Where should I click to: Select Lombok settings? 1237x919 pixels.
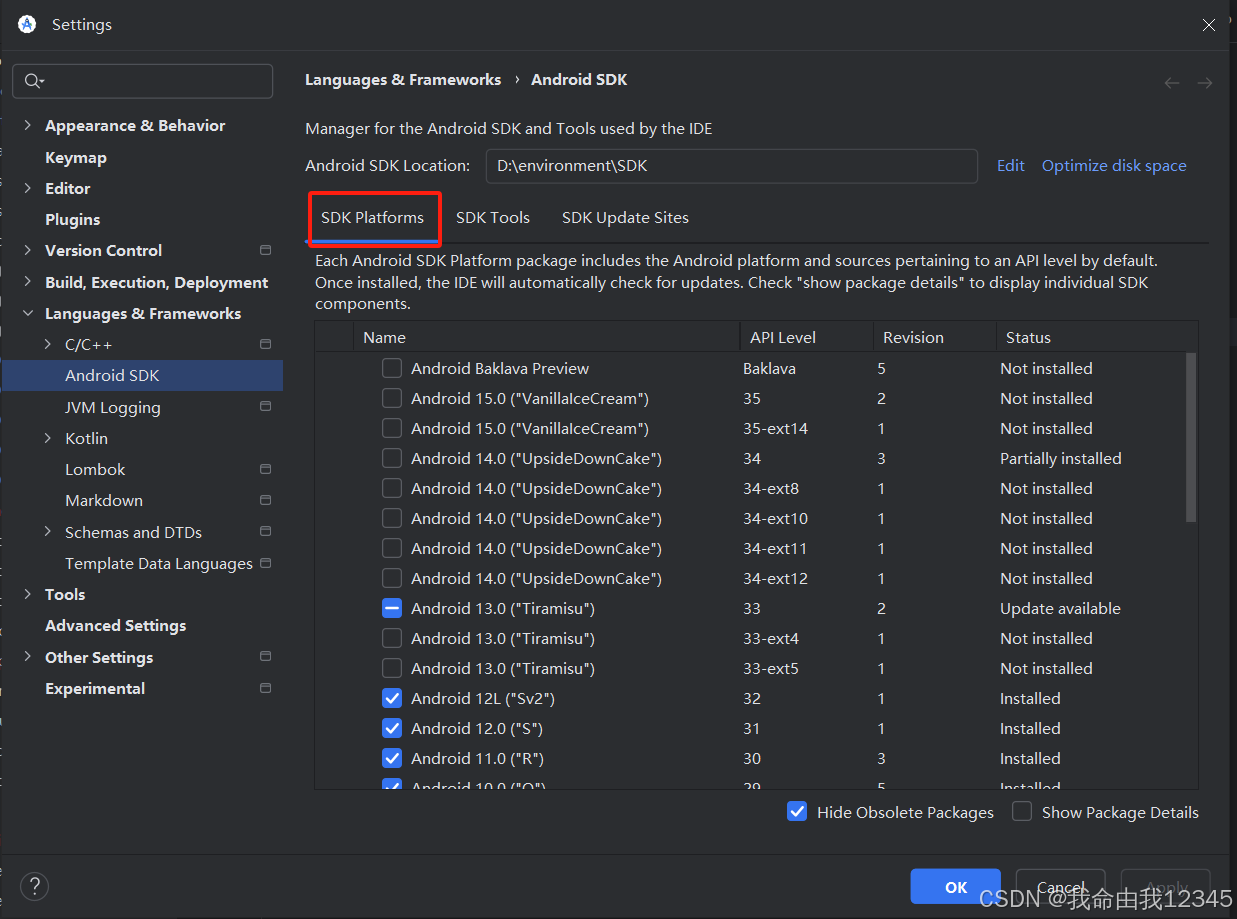(95, 469)
